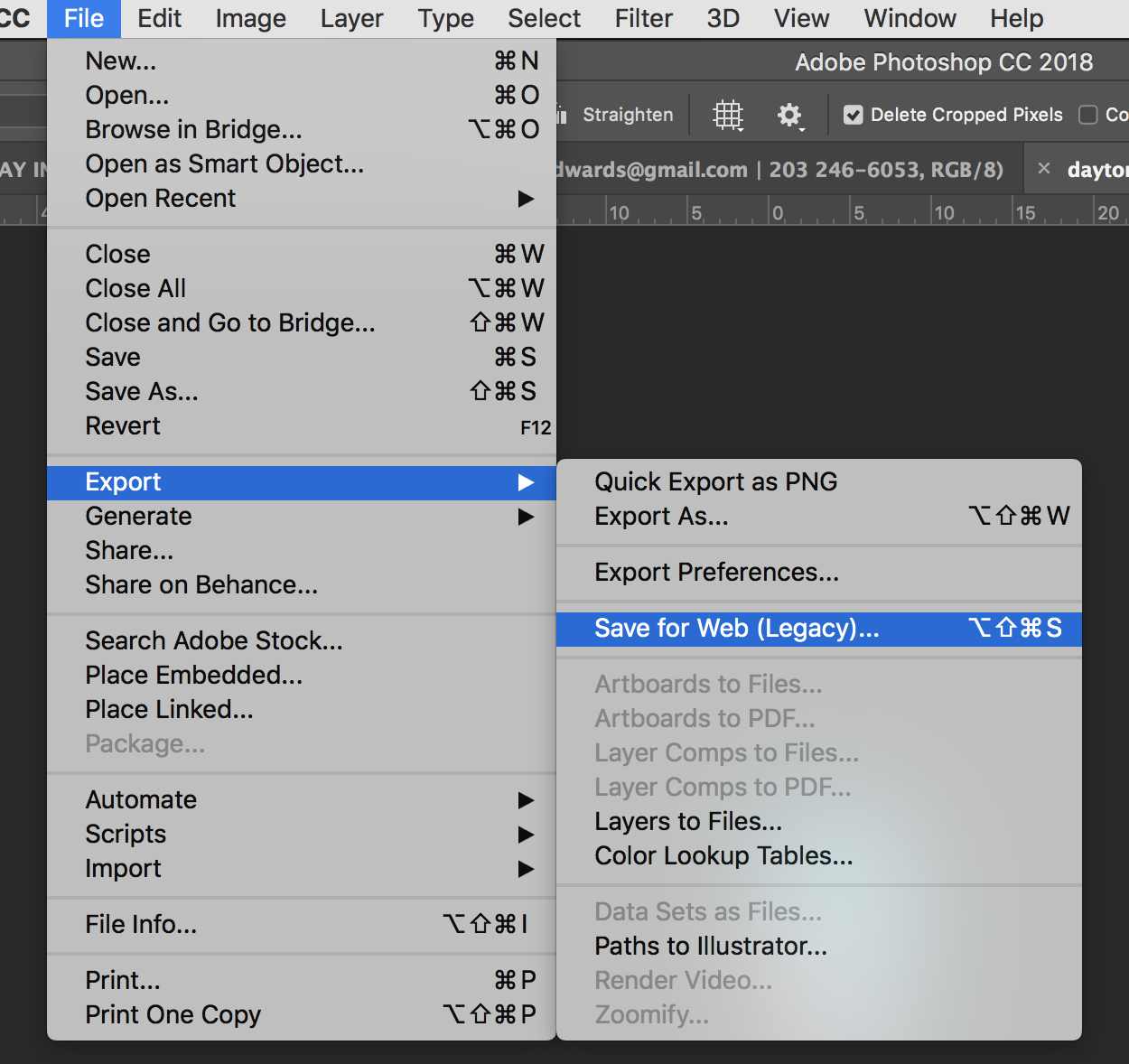Image resolution: width=1129 pixels, height=1064 pixels.
Task: Open Export Preferences
Action: [716, 573]
